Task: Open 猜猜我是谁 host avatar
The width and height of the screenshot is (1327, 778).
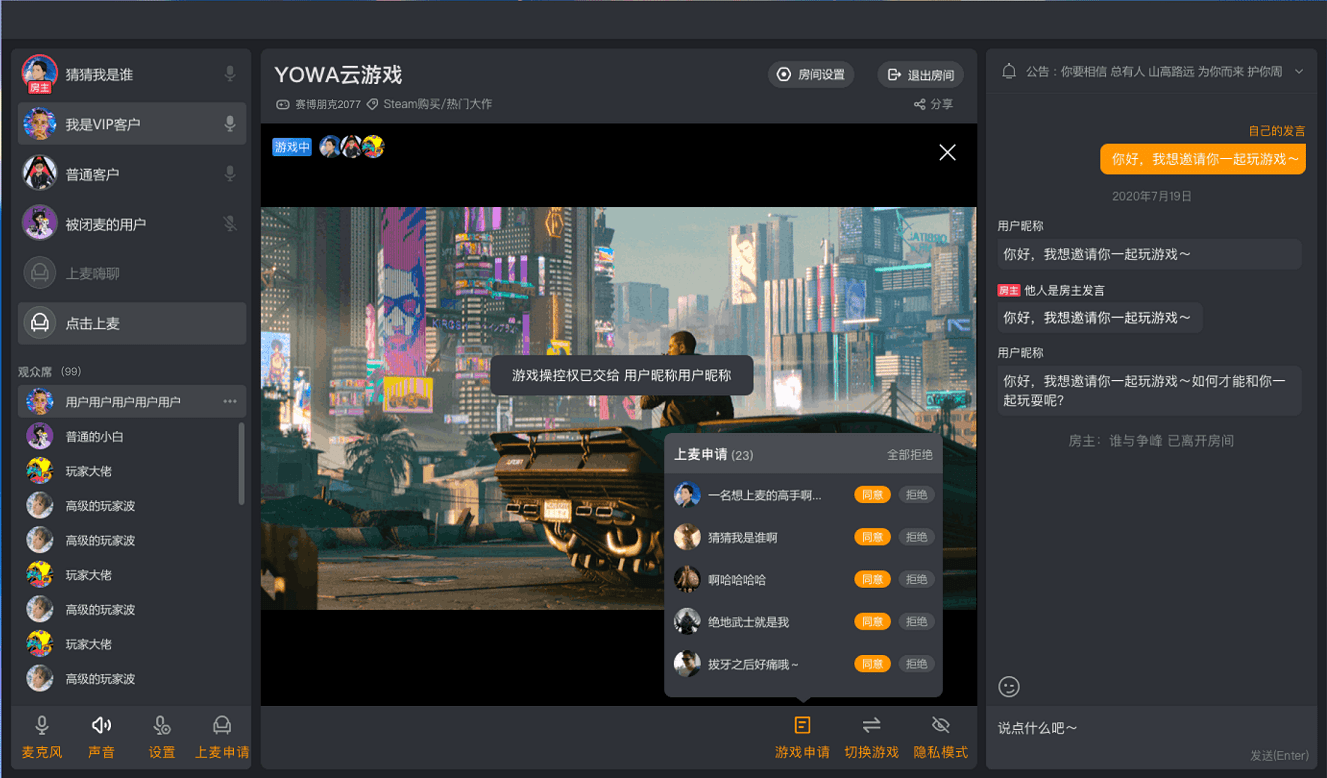Action: (x=39, y=73)
